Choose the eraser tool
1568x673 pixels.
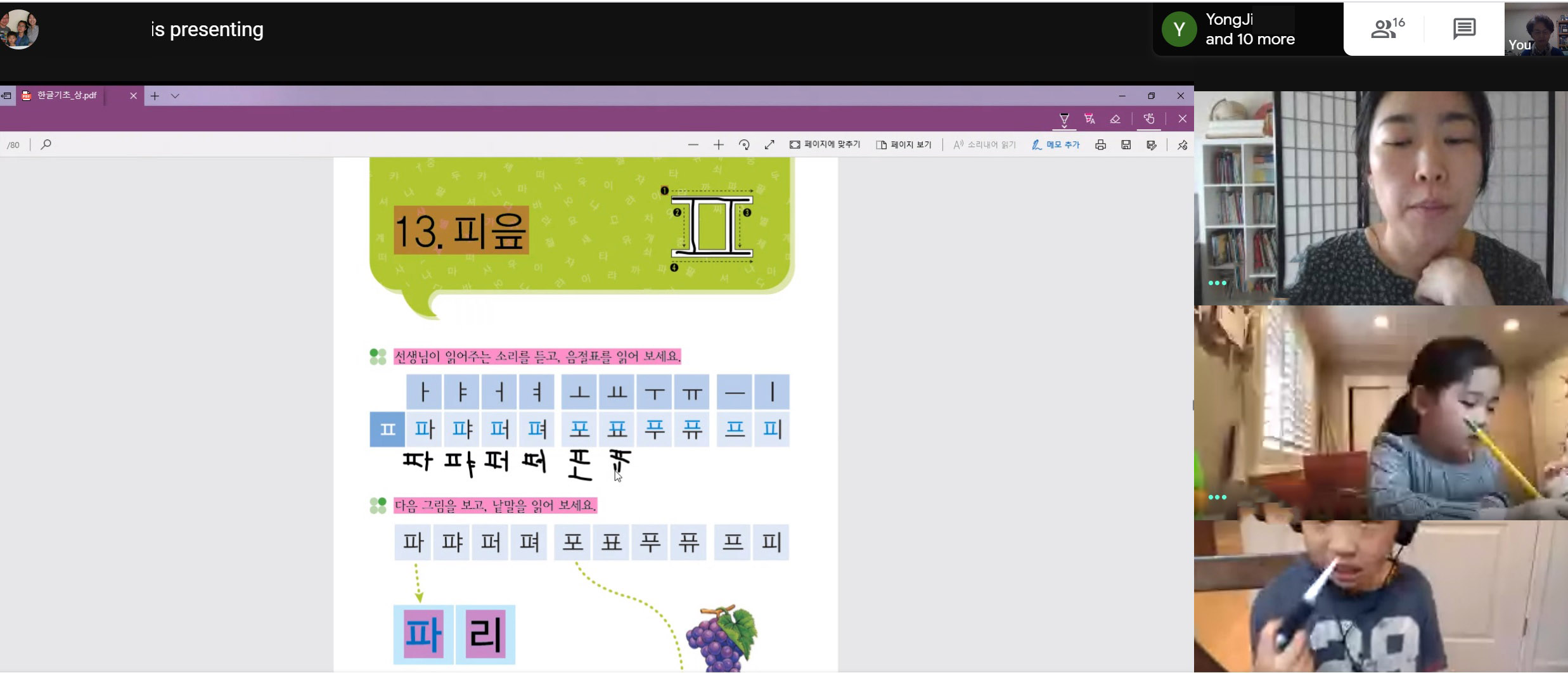point(1115,119)
